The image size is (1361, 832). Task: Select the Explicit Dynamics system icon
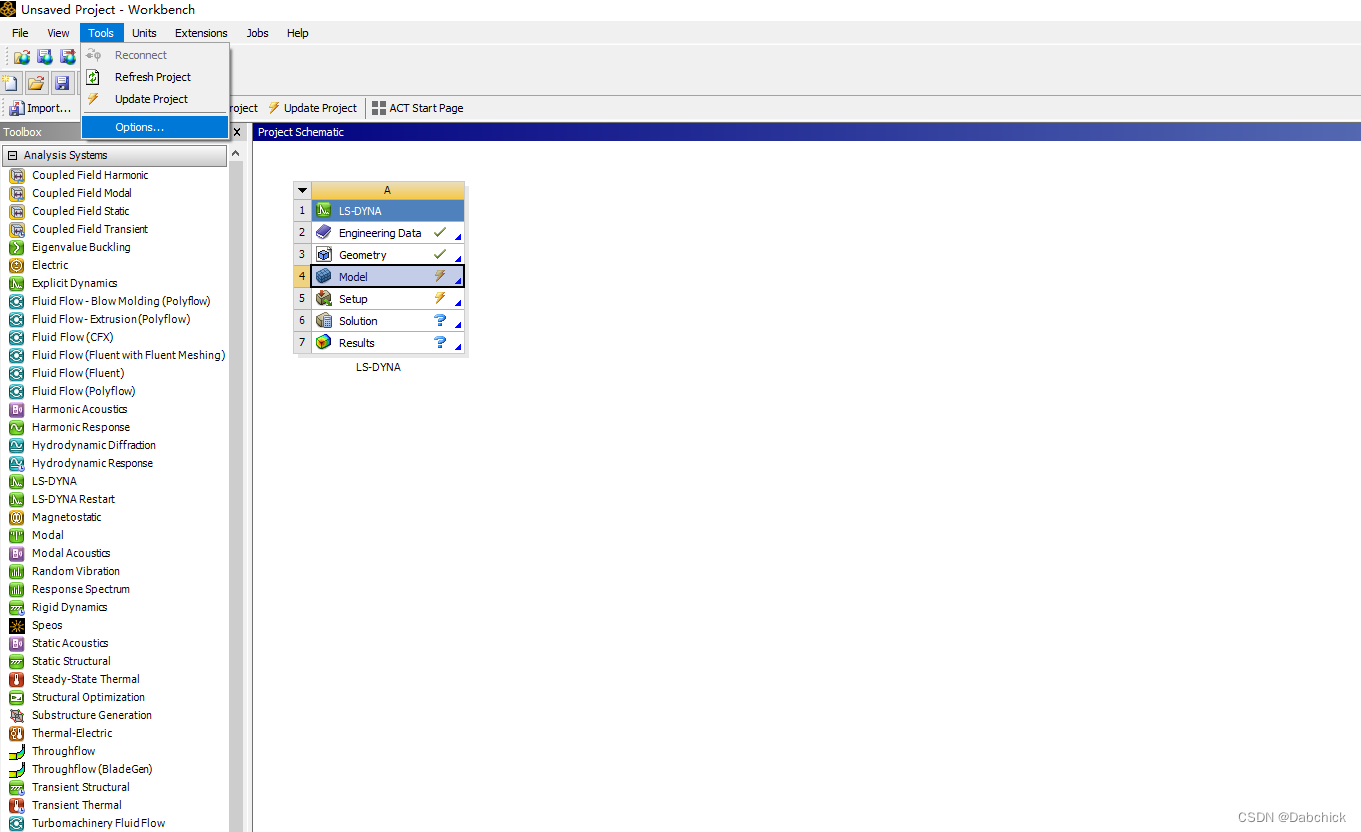(18, 283)
